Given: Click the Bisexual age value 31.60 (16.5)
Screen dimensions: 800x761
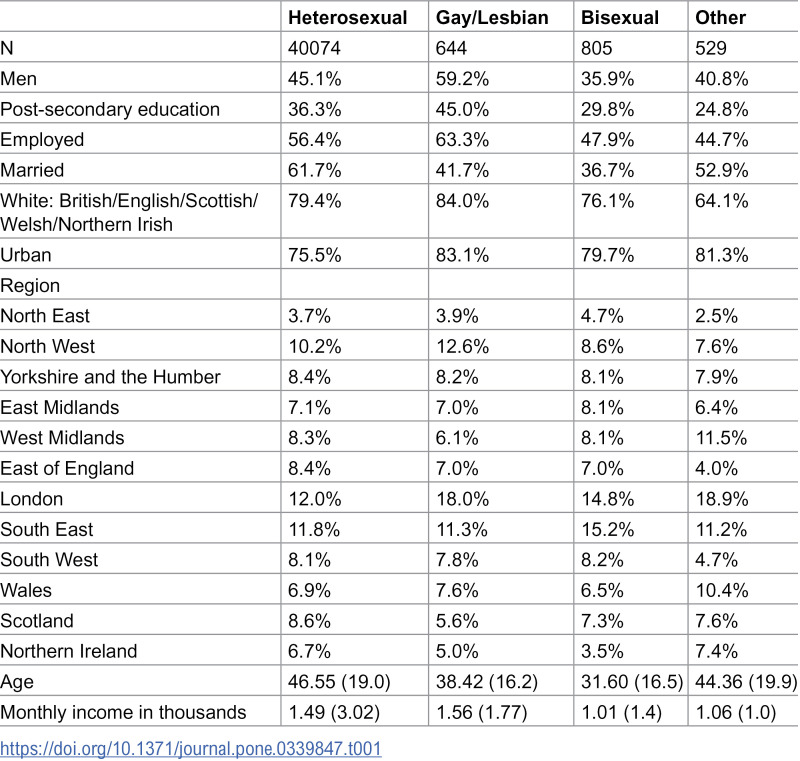Looking at the screenshot, I should coord(632,681).
